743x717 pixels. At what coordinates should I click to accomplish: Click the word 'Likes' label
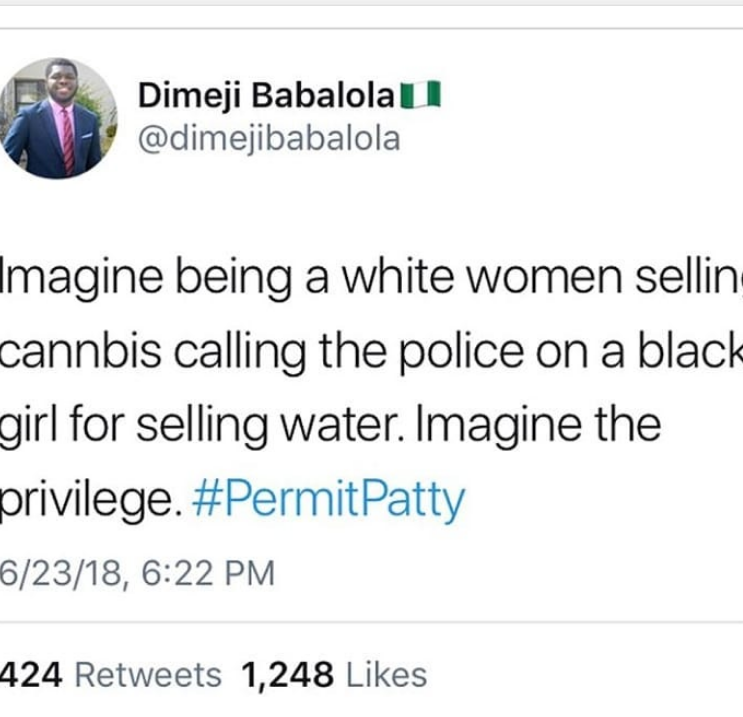point(387,675)
